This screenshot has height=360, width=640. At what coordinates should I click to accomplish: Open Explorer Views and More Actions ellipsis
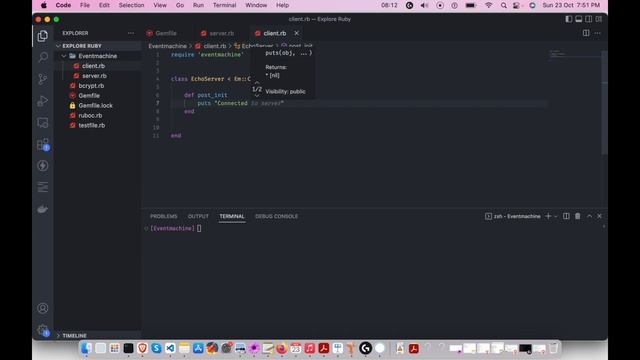(x=131, y=33)
